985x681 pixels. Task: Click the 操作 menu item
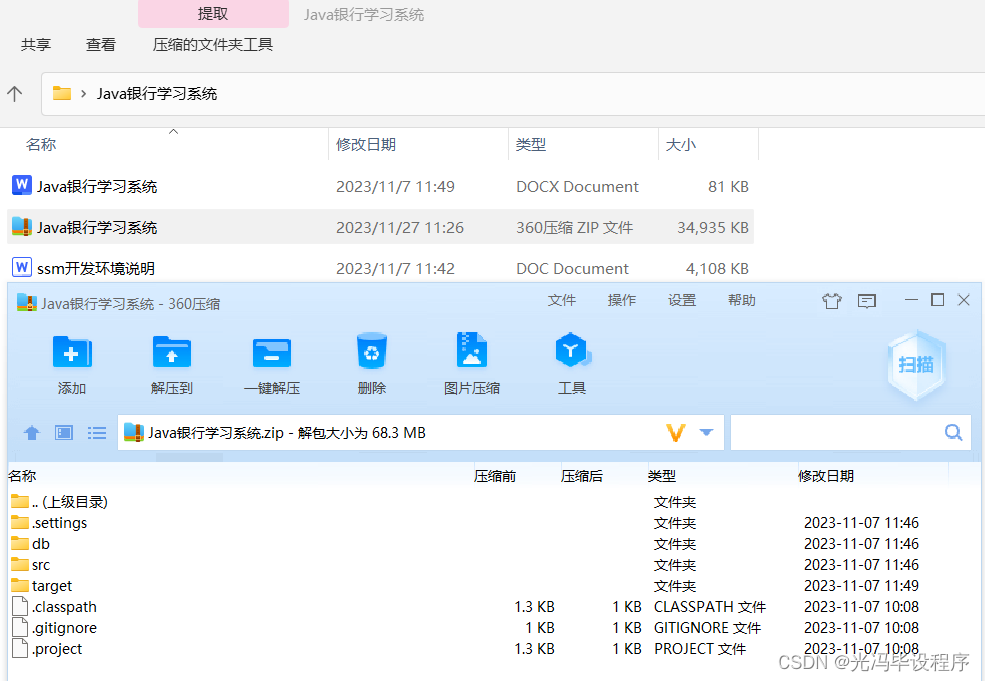621,299
